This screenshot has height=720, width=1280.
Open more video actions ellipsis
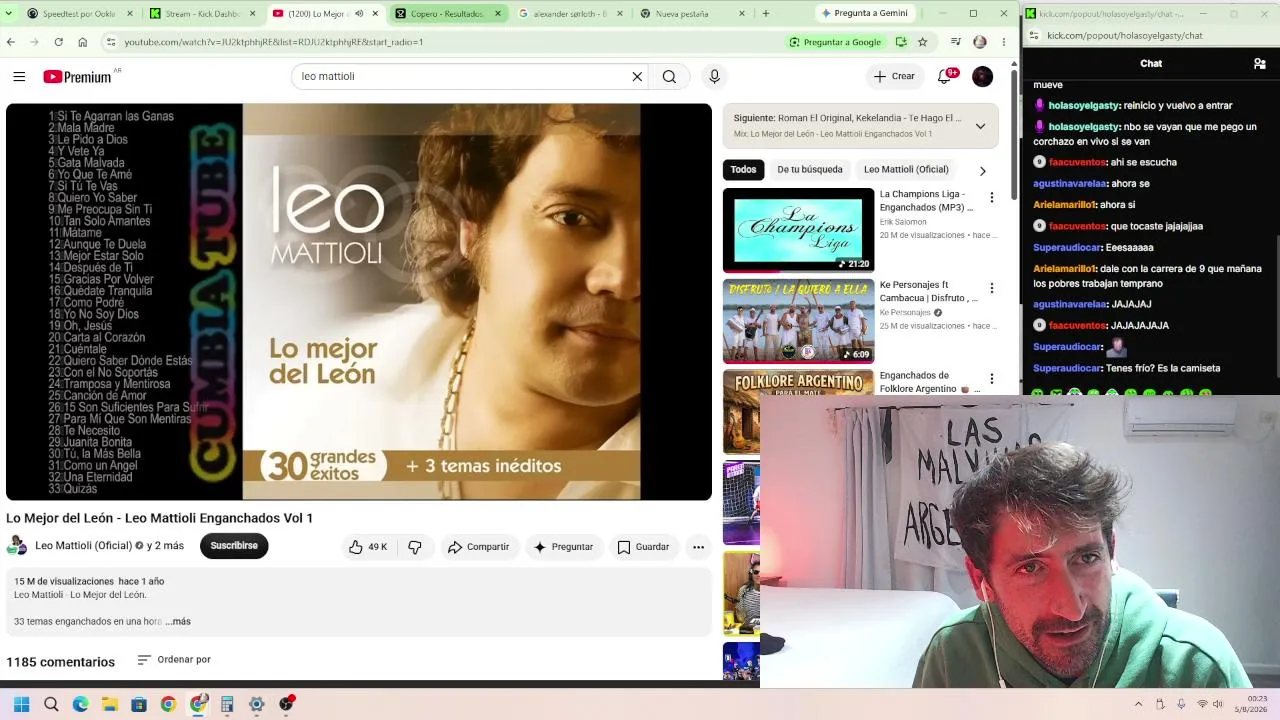[x=699, y=547]
